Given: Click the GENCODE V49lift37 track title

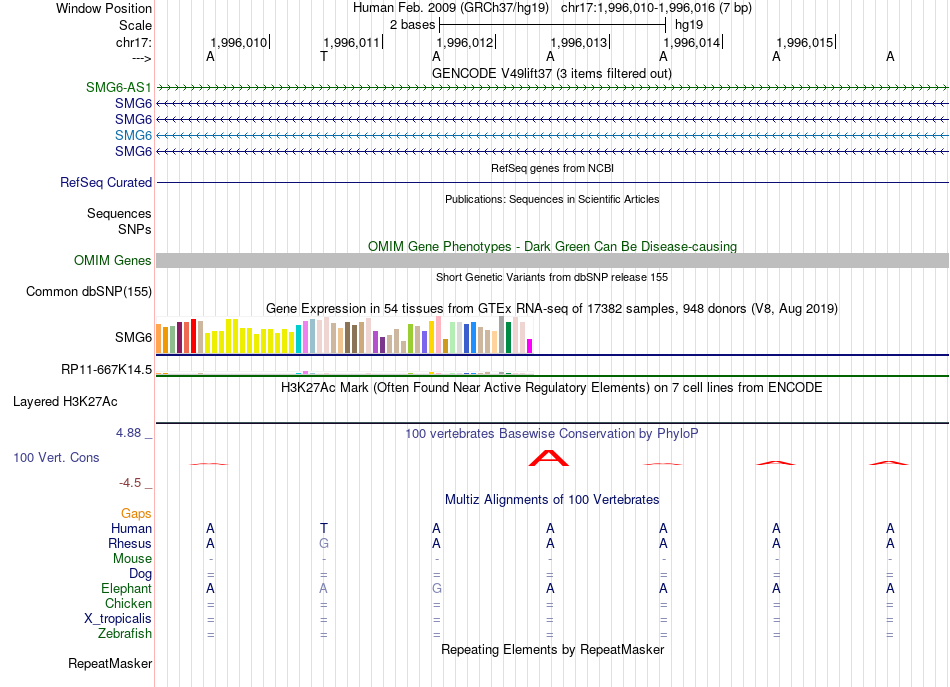Looking at the screenshot, I should click(x=551, y=73).
